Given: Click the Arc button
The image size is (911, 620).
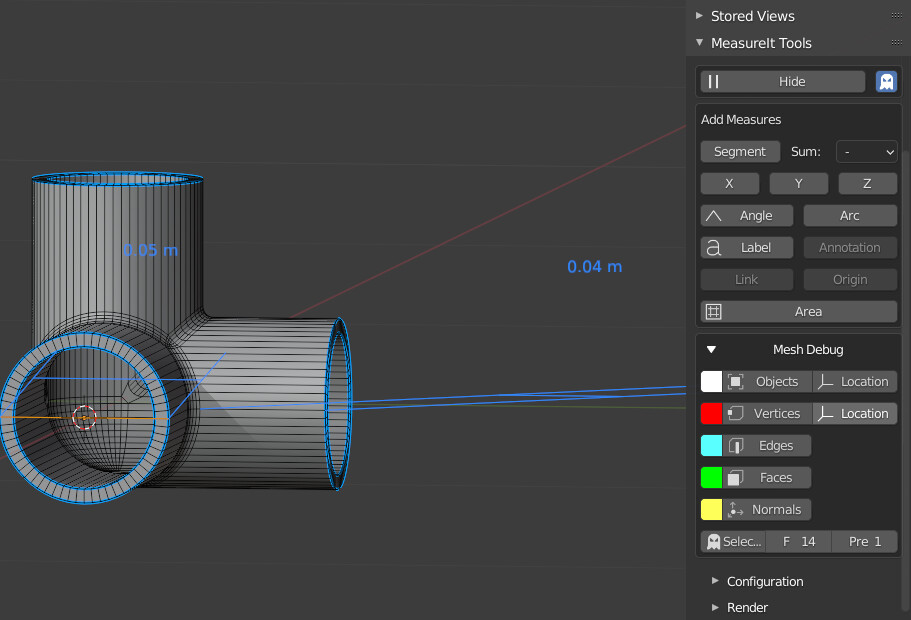Looking at the screenshot, I should coord(850,215).
